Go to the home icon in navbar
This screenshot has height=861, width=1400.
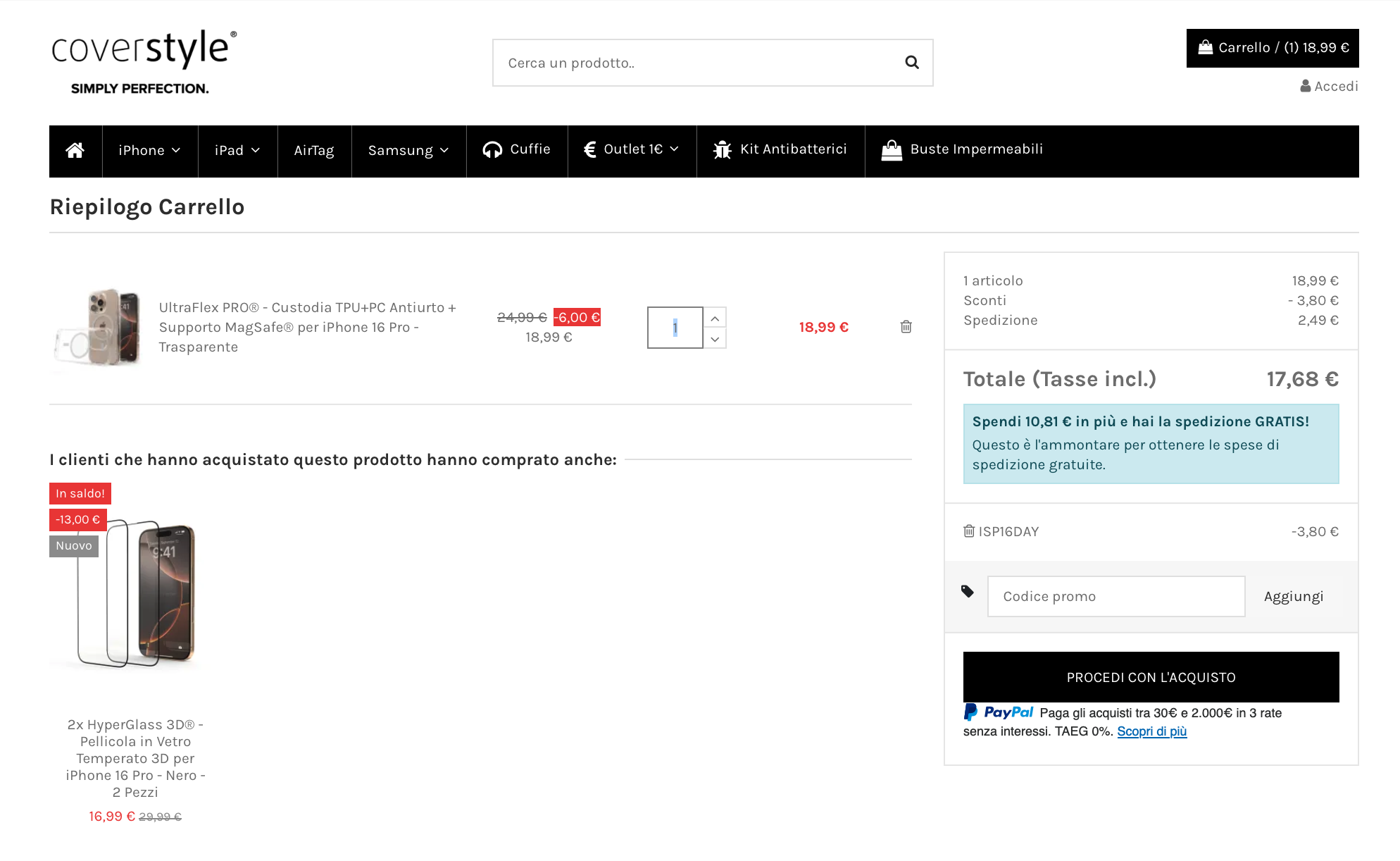75,151
